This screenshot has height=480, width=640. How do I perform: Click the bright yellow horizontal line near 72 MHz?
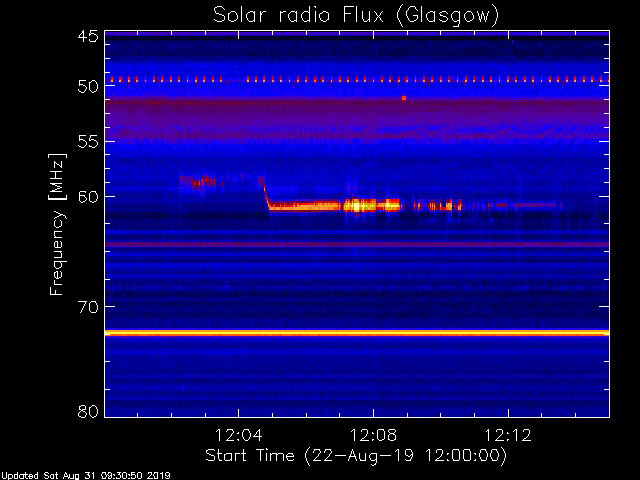pyautogui.click(x=357, y=333)
